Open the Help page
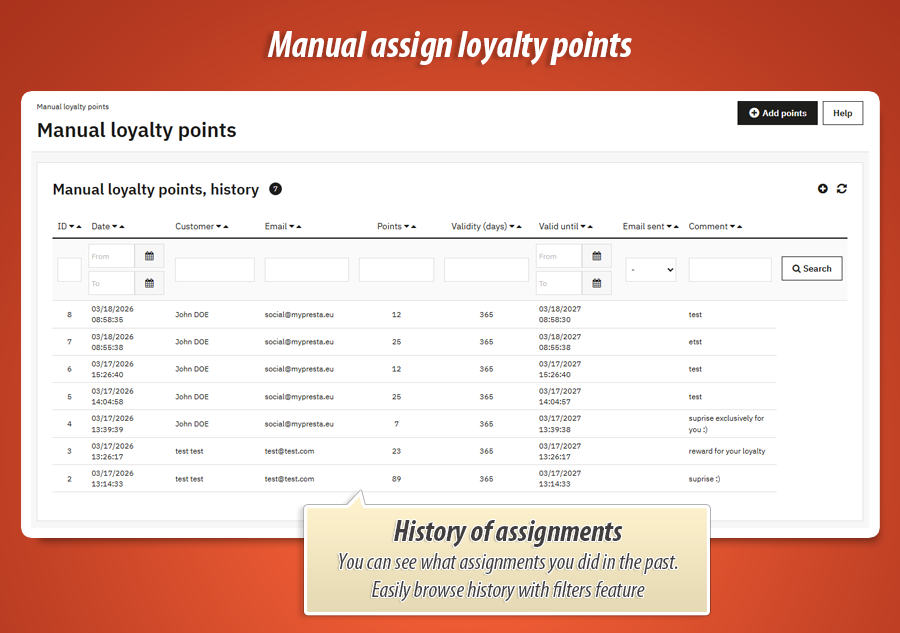 click(843, 113)
